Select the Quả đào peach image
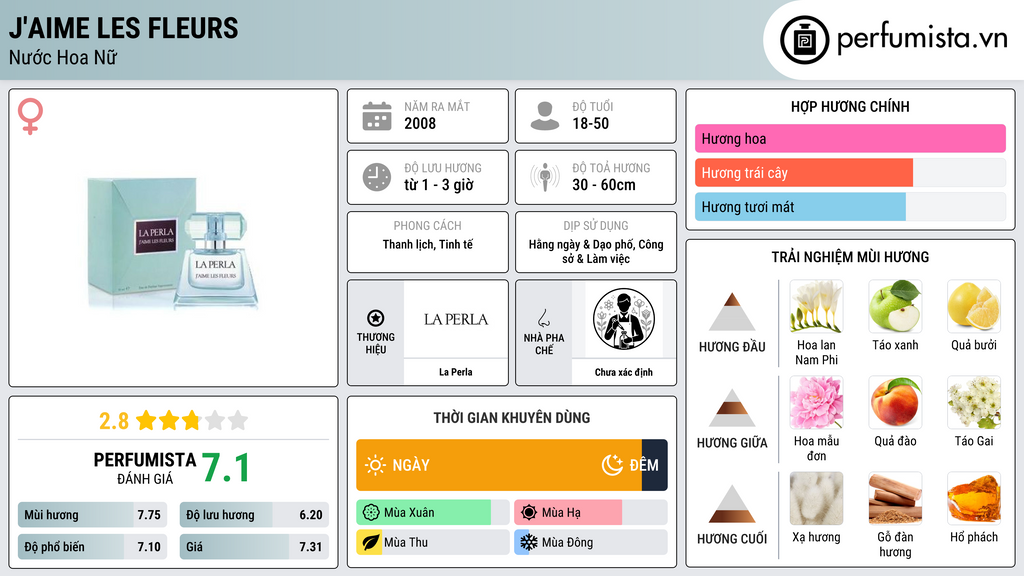 pos(895,402)
